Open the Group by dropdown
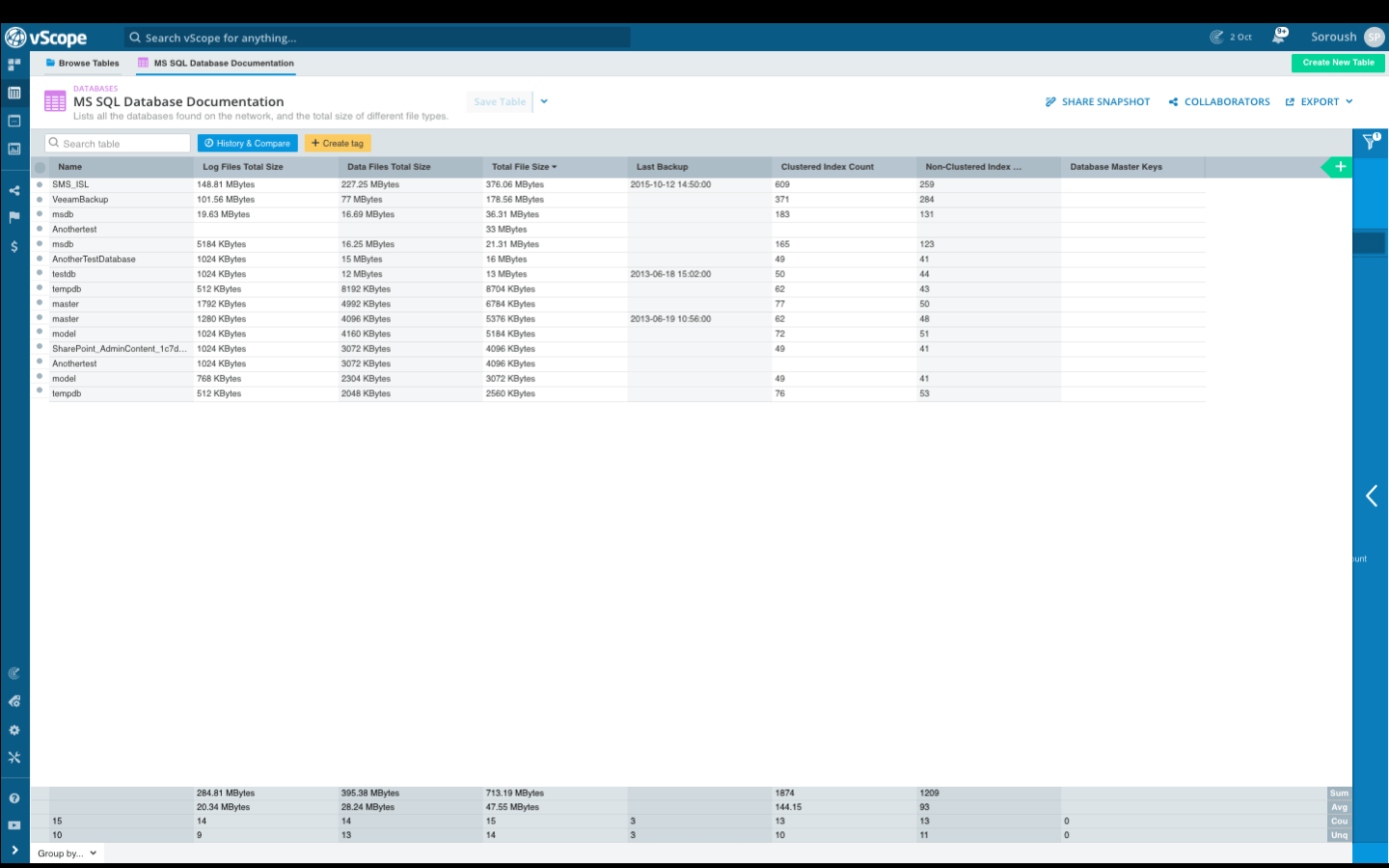This screenshot has height=868, width=1389. coord(67,854)
